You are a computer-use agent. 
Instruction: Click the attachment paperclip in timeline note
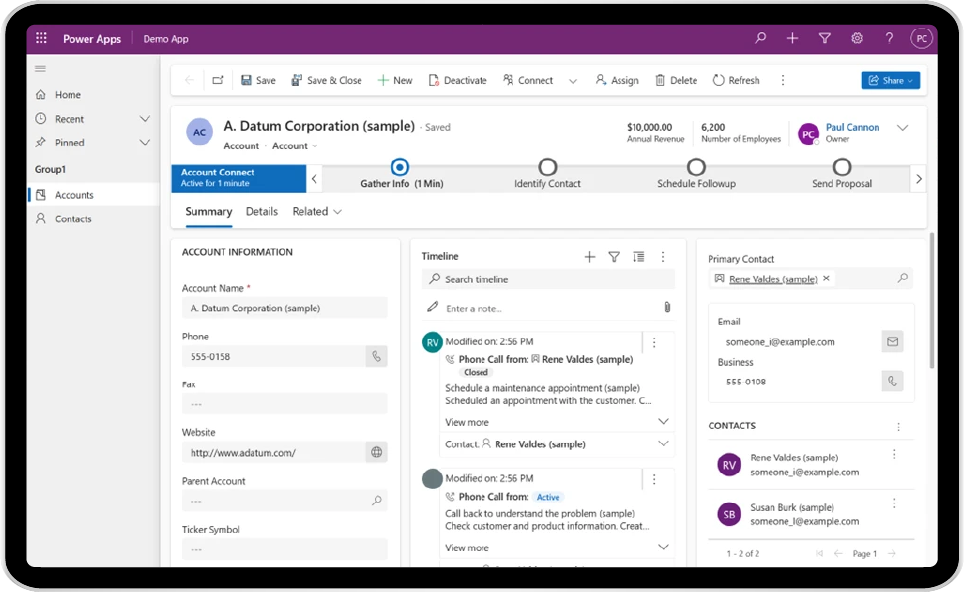point(667,307)
